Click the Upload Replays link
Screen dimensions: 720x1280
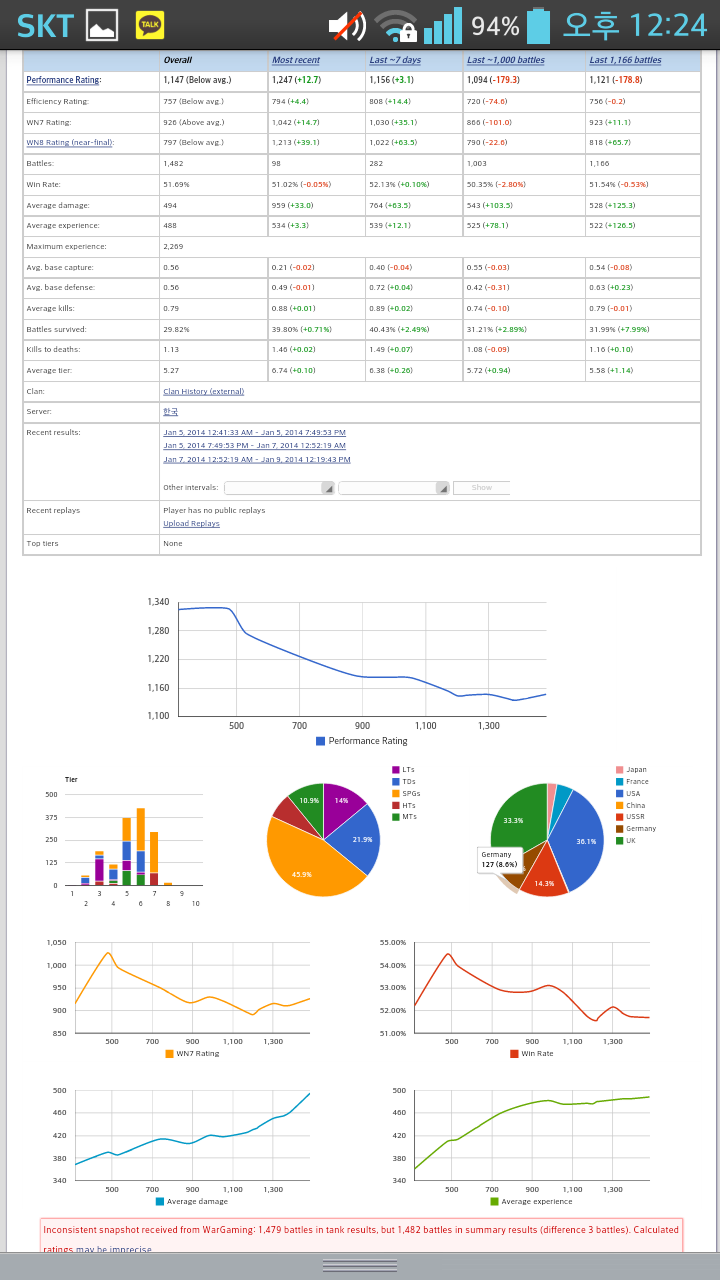[191, 523]
